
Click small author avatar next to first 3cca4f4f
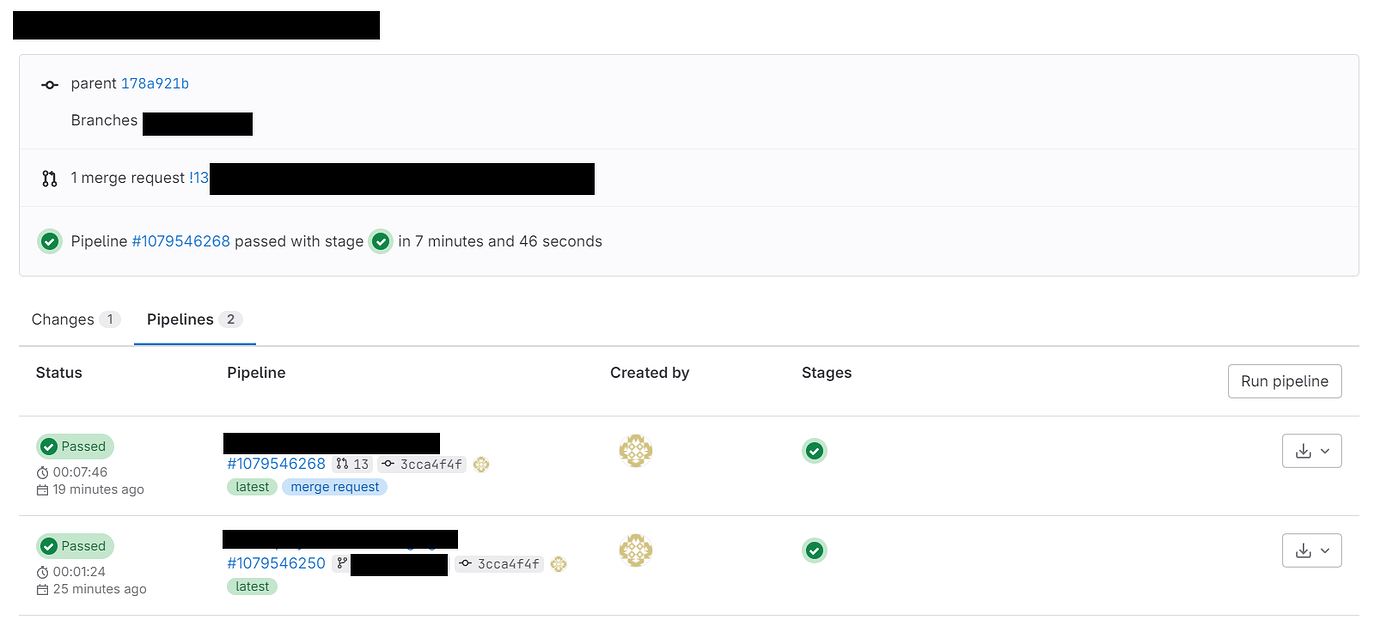tap(481, 464)
